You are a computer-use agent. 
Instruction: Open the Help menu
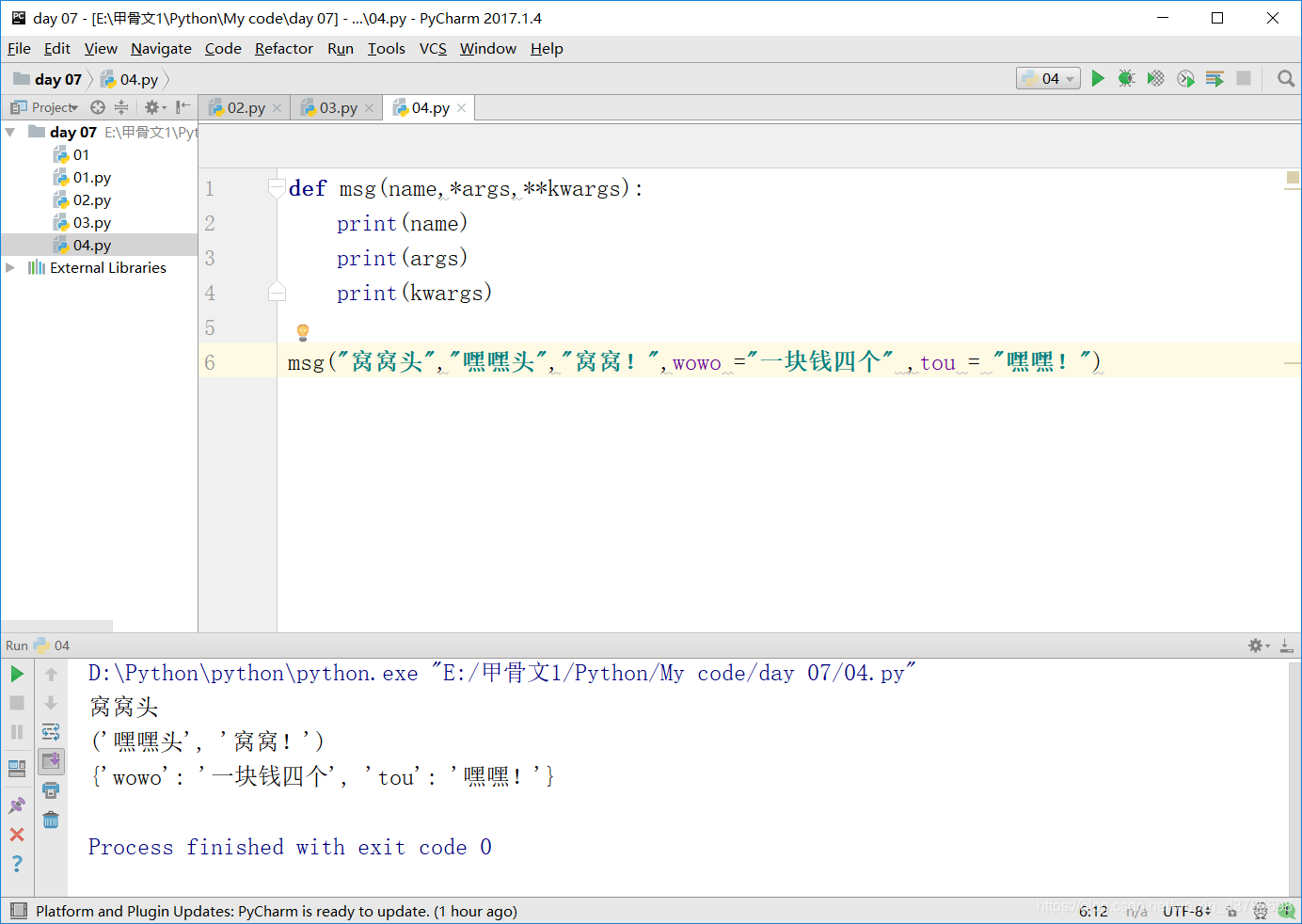click(547, 49)
